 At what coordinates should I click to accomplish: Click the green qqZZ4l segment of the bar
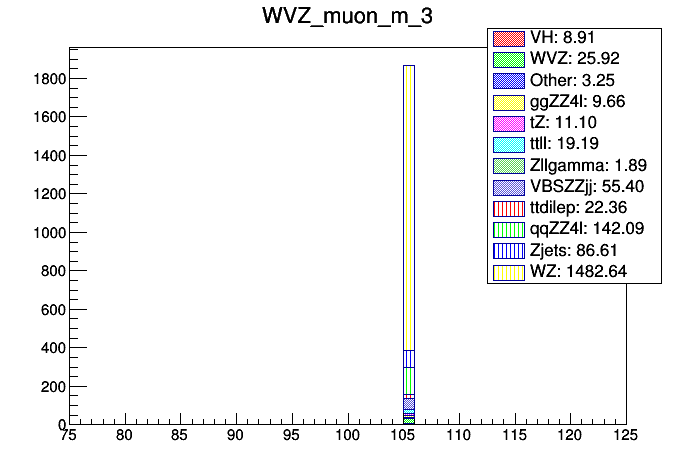coord(408,380)
